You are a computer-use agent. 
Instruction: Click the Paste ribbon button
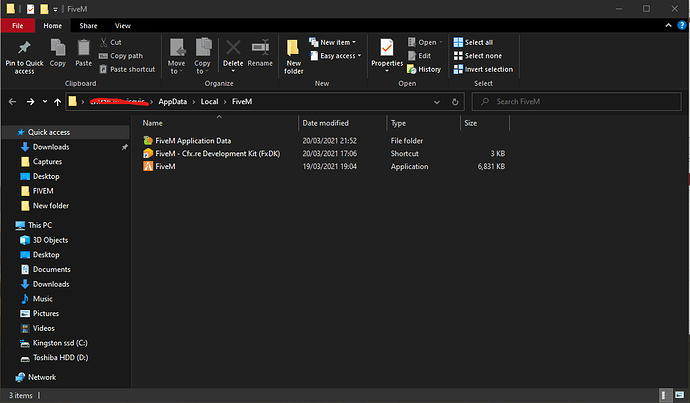pyautogui.click(x=83, y=53)
